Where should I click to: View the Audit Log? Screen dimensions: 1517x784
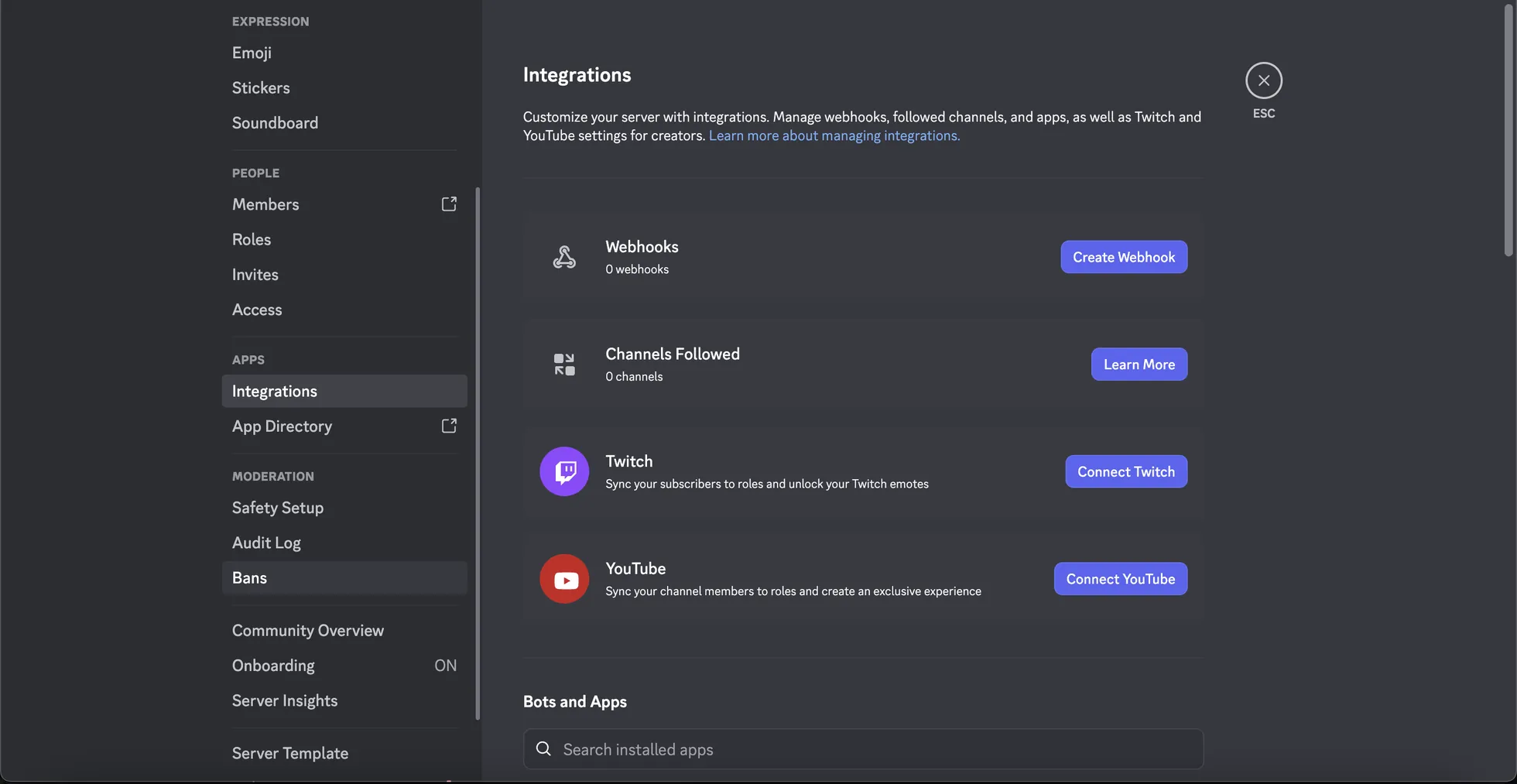click(344, 543)
